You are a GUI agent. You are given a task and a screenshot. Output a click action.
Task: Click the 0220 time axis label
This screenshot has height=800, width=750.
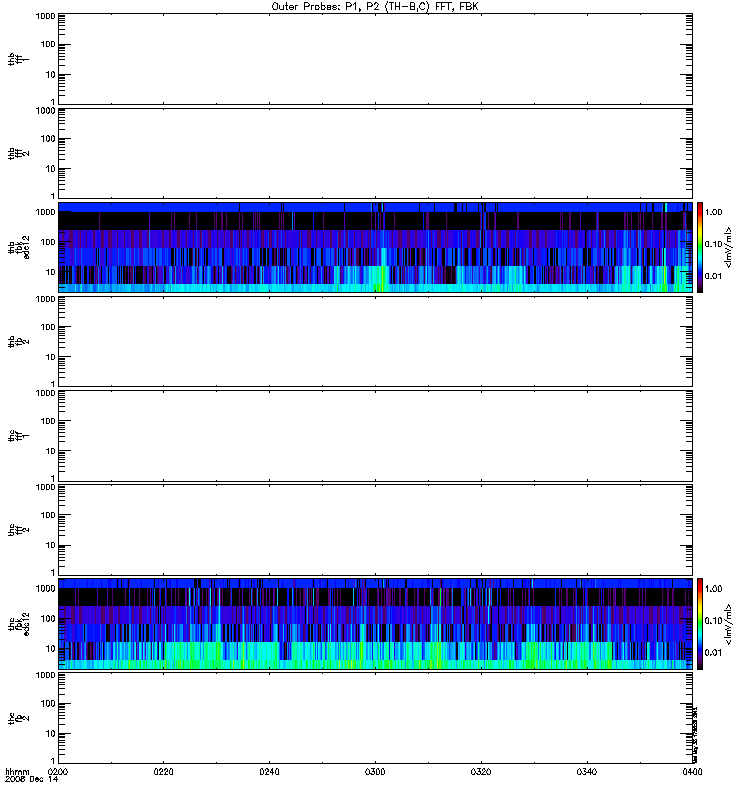[163, 772]
